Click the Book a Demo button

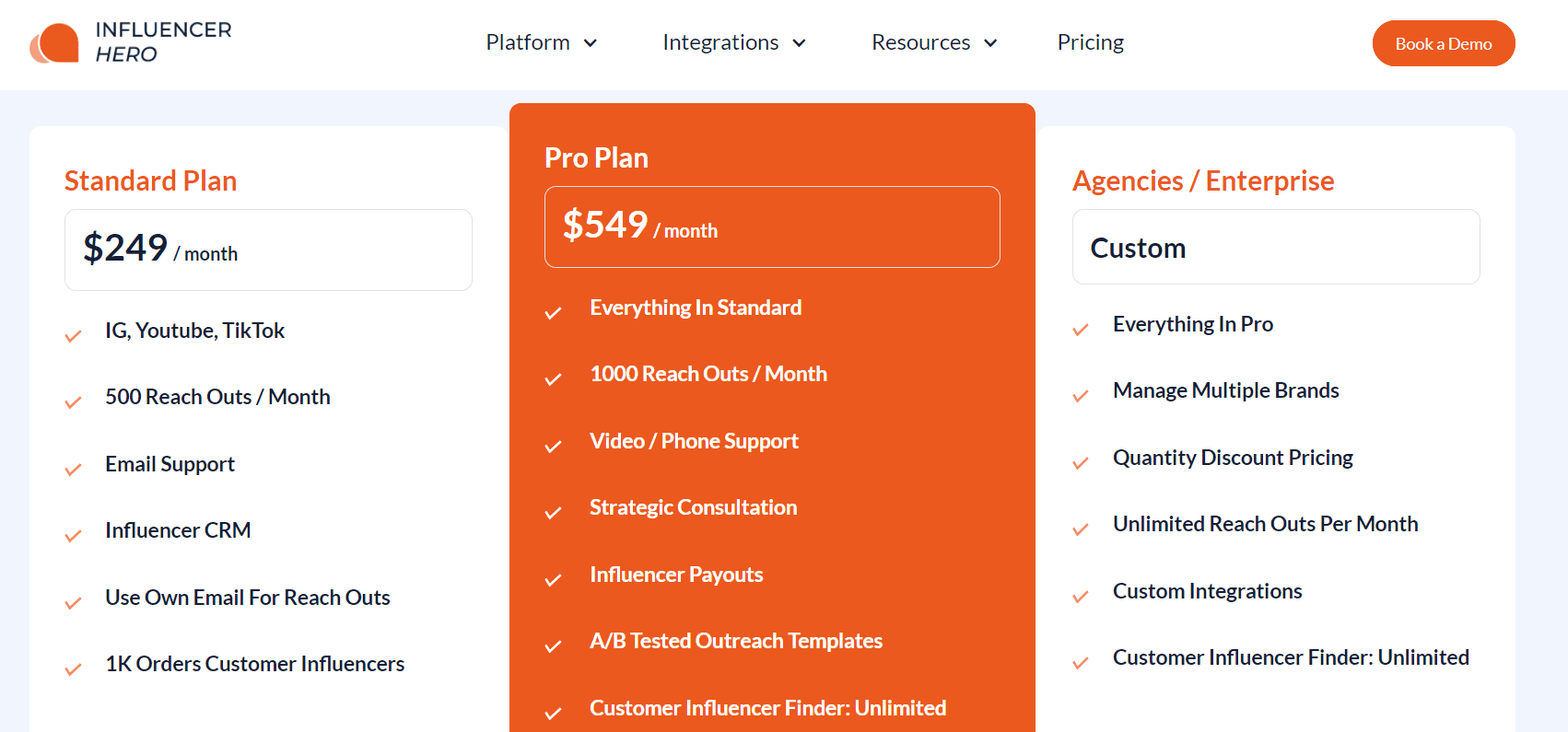1443,43
